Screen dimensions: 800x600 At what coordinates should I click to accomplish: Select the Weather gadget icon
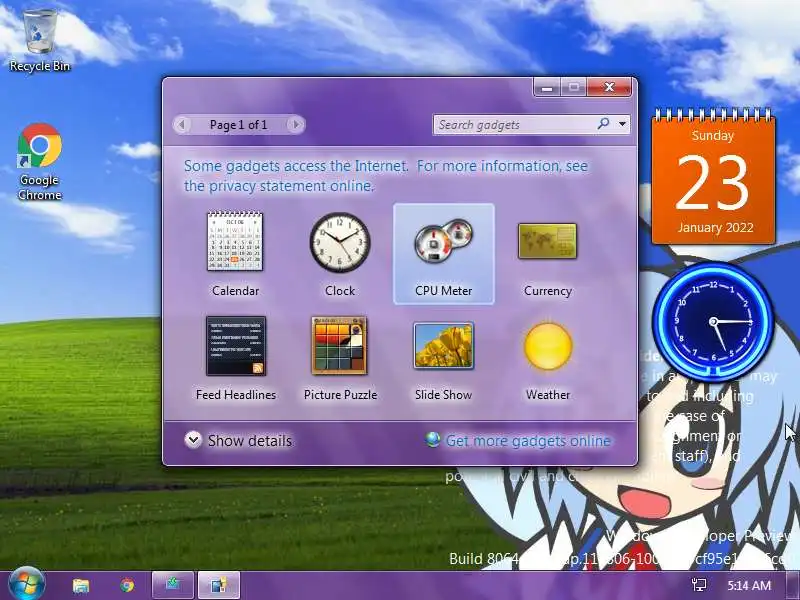(x=548, y=346)
